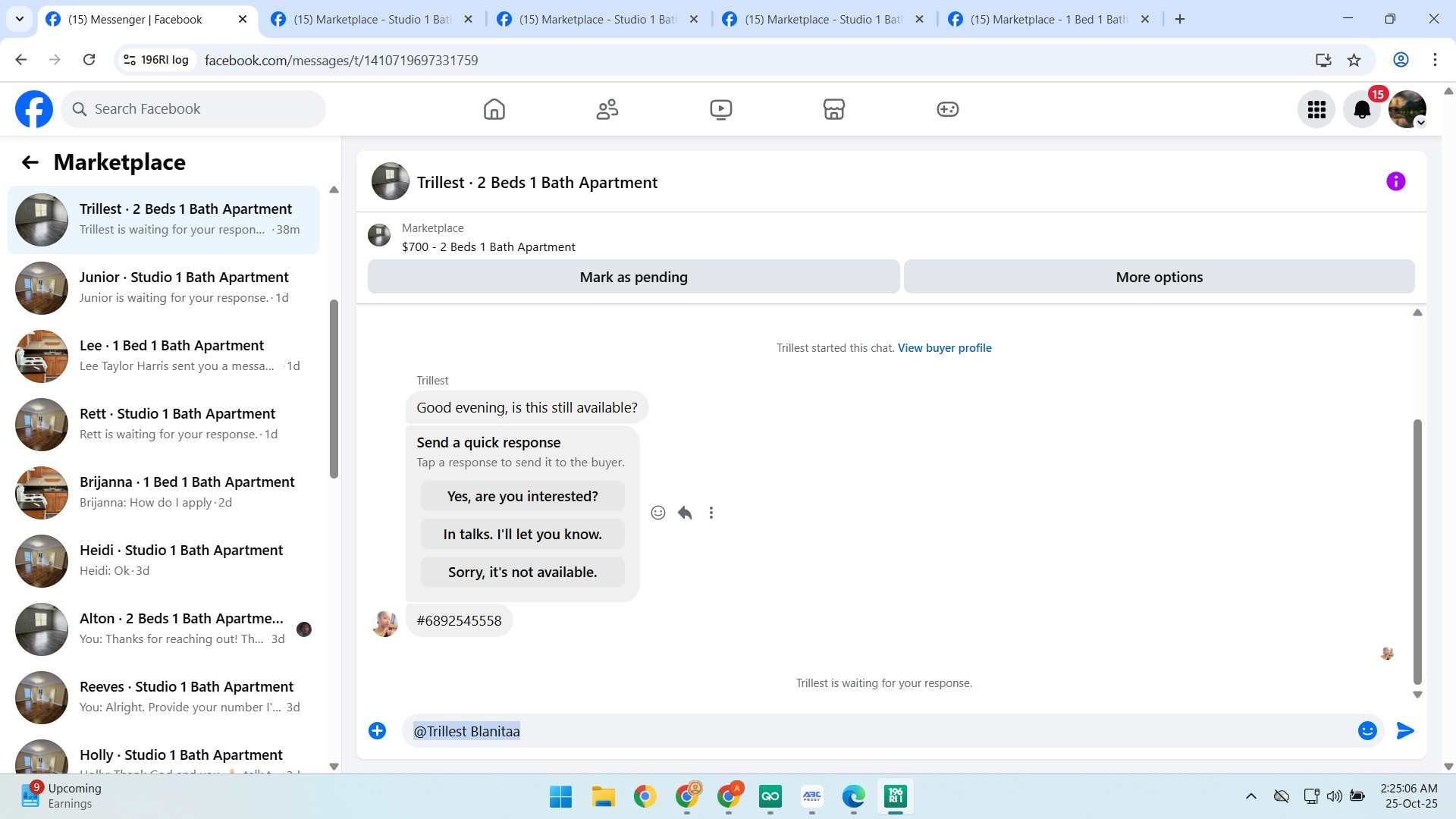Open conversation information purple icon

[1395, 182]
